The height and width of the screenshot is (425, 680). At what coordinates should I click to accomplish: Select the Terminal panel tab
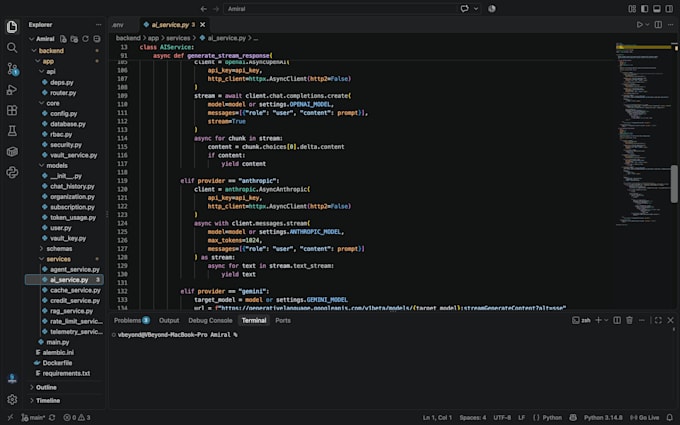point(254,320)
